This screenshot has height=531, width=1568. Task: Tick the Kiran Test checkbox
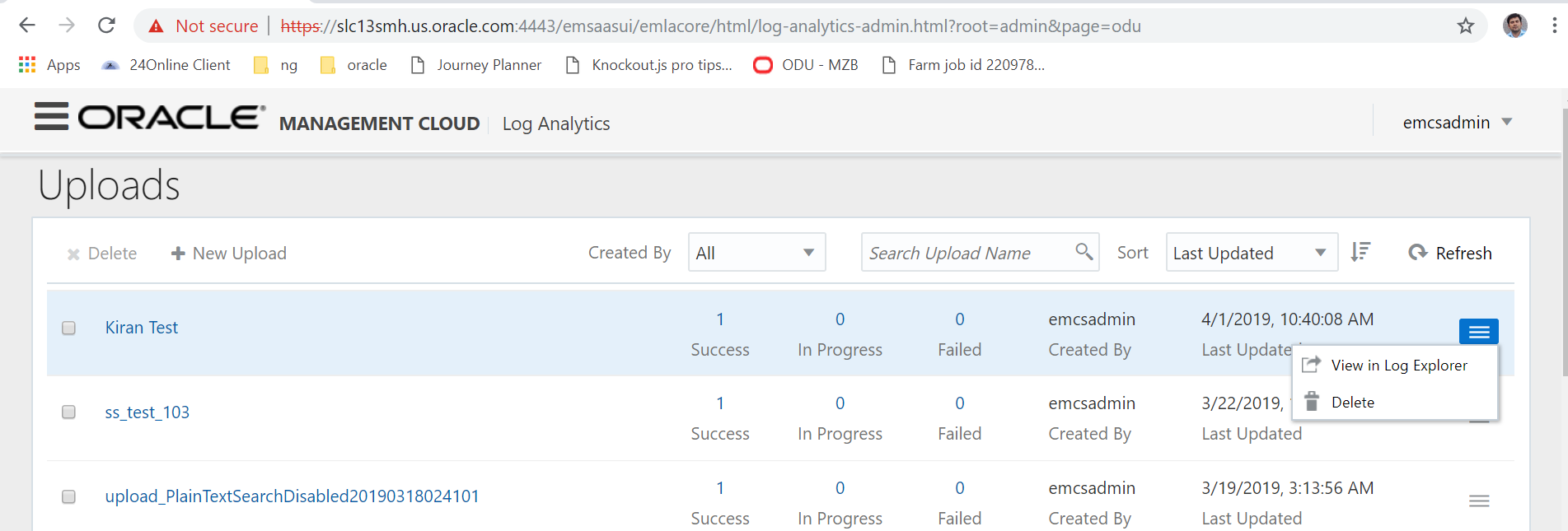click(68, 328)
